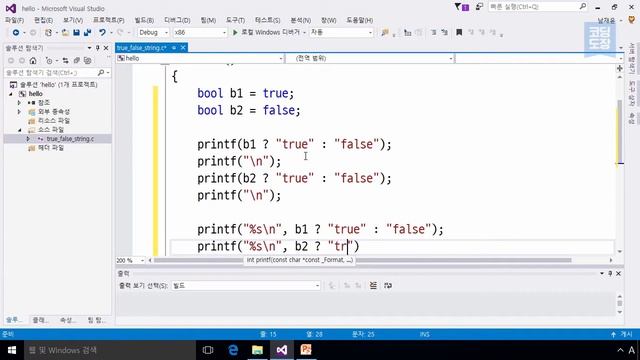
Task: Toggle word wrap icon in the output panel
Action: [388, 285]
